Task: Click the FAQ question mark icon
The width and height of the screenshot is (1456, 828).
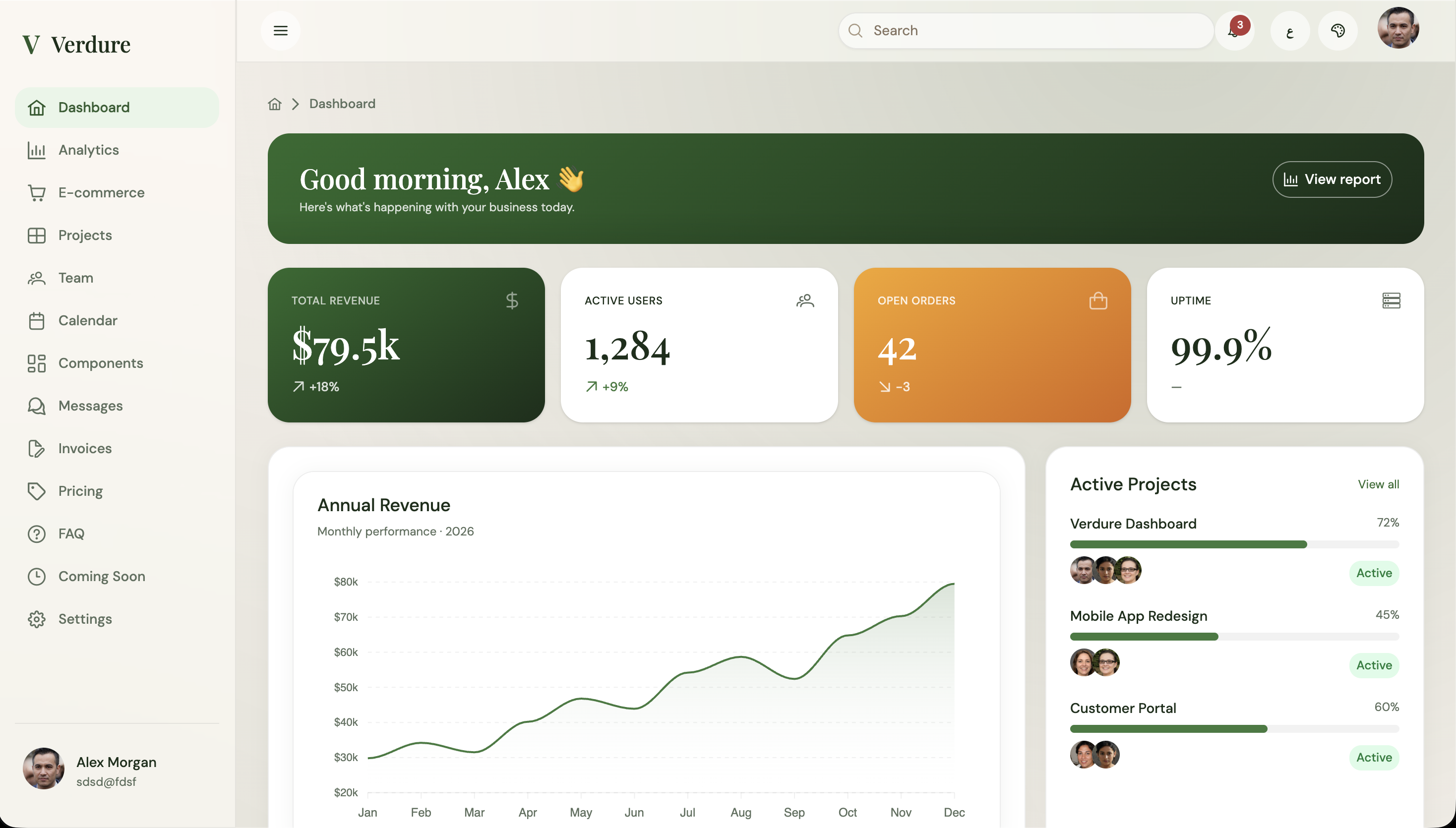Action: point(36,534)
